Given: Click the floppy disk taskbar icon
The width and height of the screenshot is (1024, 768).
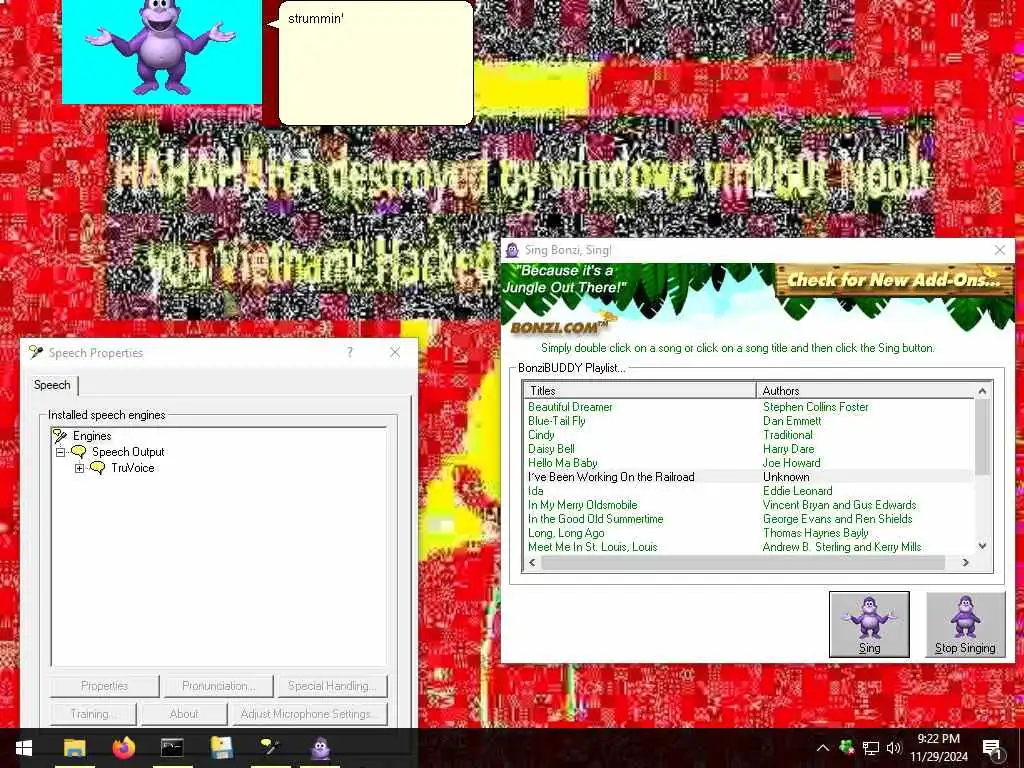Looking at the screenshot, I should point(221,748).
